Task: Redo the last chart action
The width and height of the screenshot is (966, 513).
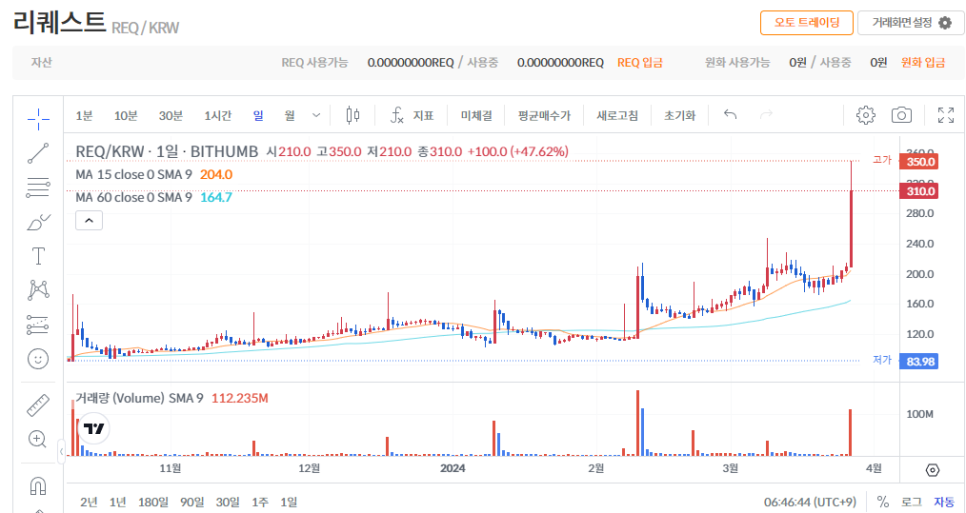Action: click(x=766, y=115)
